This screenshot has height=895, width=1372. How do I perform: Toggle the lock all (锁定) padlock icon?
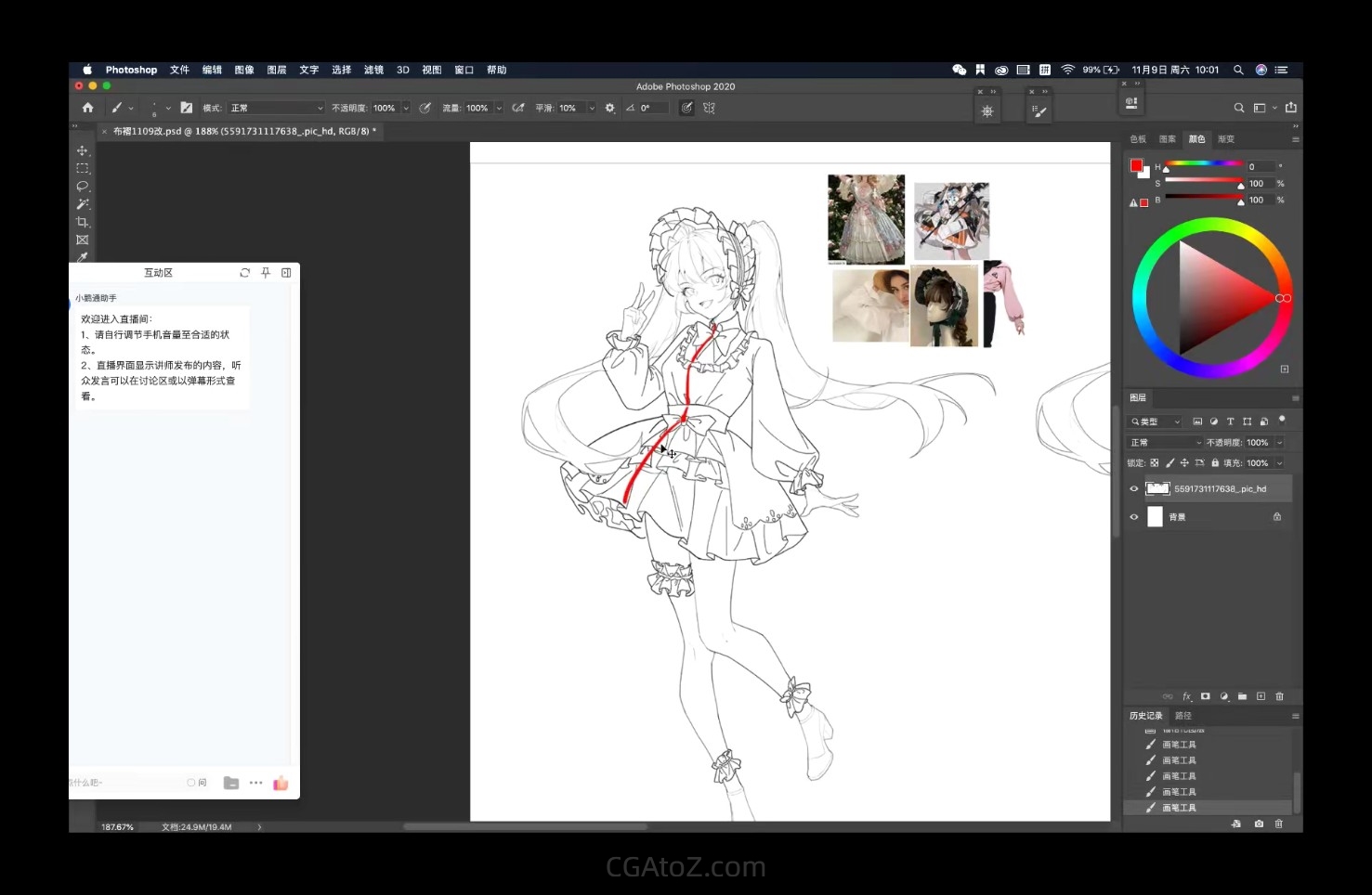pyautogui.click(x=1214, y=462)
